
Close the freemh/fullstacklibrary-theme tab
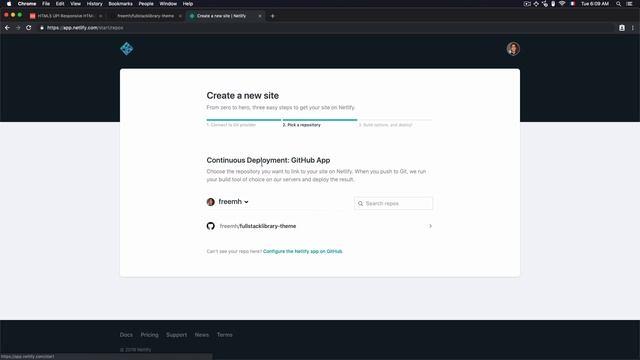(x=180, y=16)
